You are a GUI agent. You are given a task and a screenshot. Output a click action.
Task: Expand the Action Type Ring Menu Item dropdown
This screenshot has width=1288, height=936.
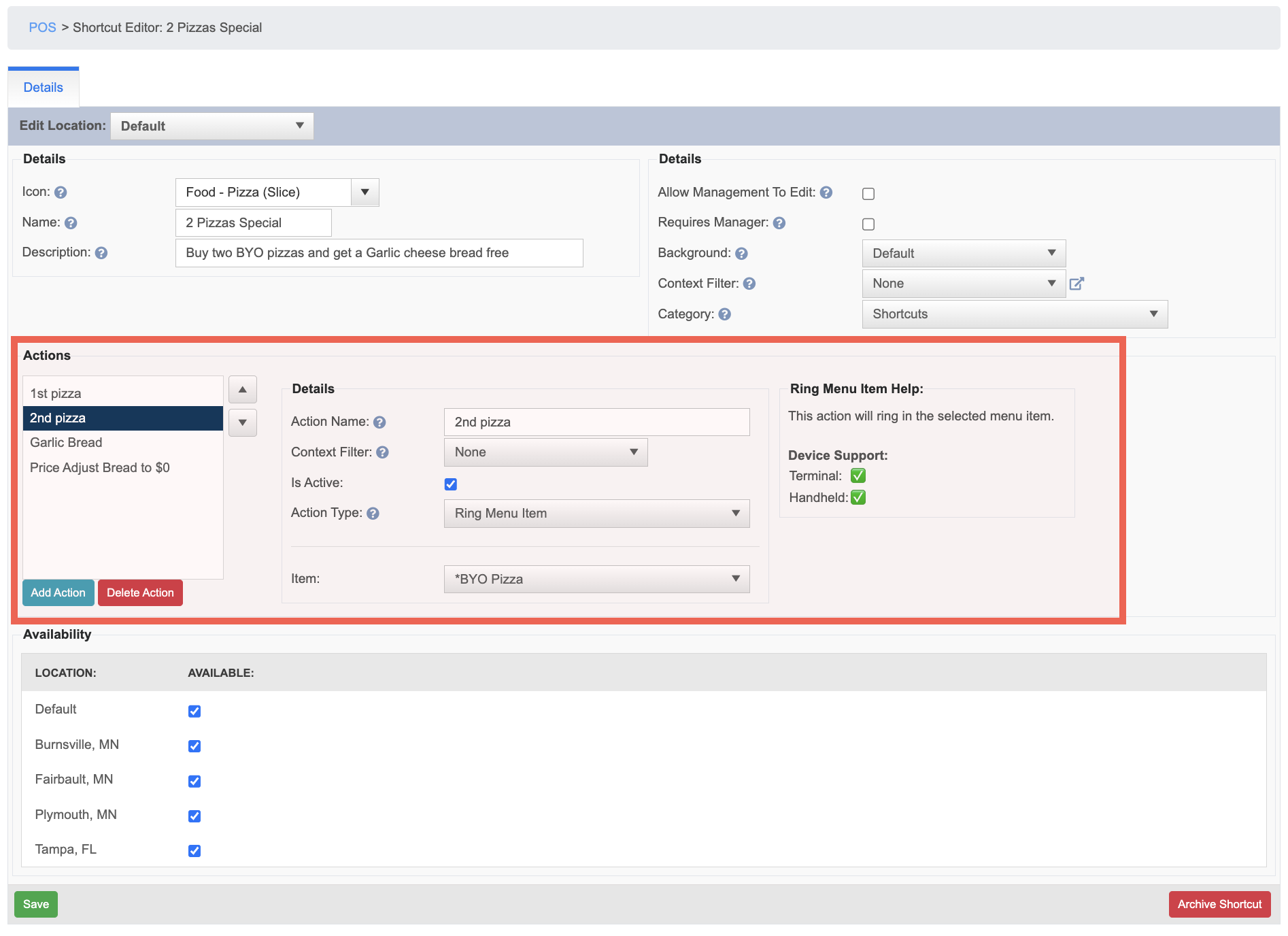[x=597, y=514]
